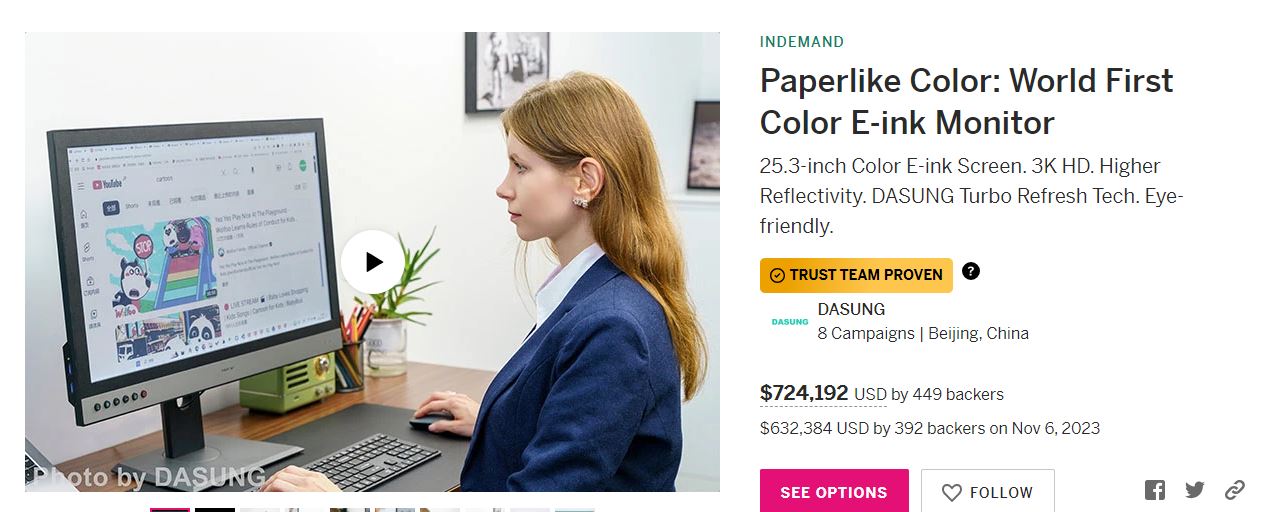Click the $724,192 funding amount
The width and height of the screenshot is (1286, 512).
coord(804,393)
